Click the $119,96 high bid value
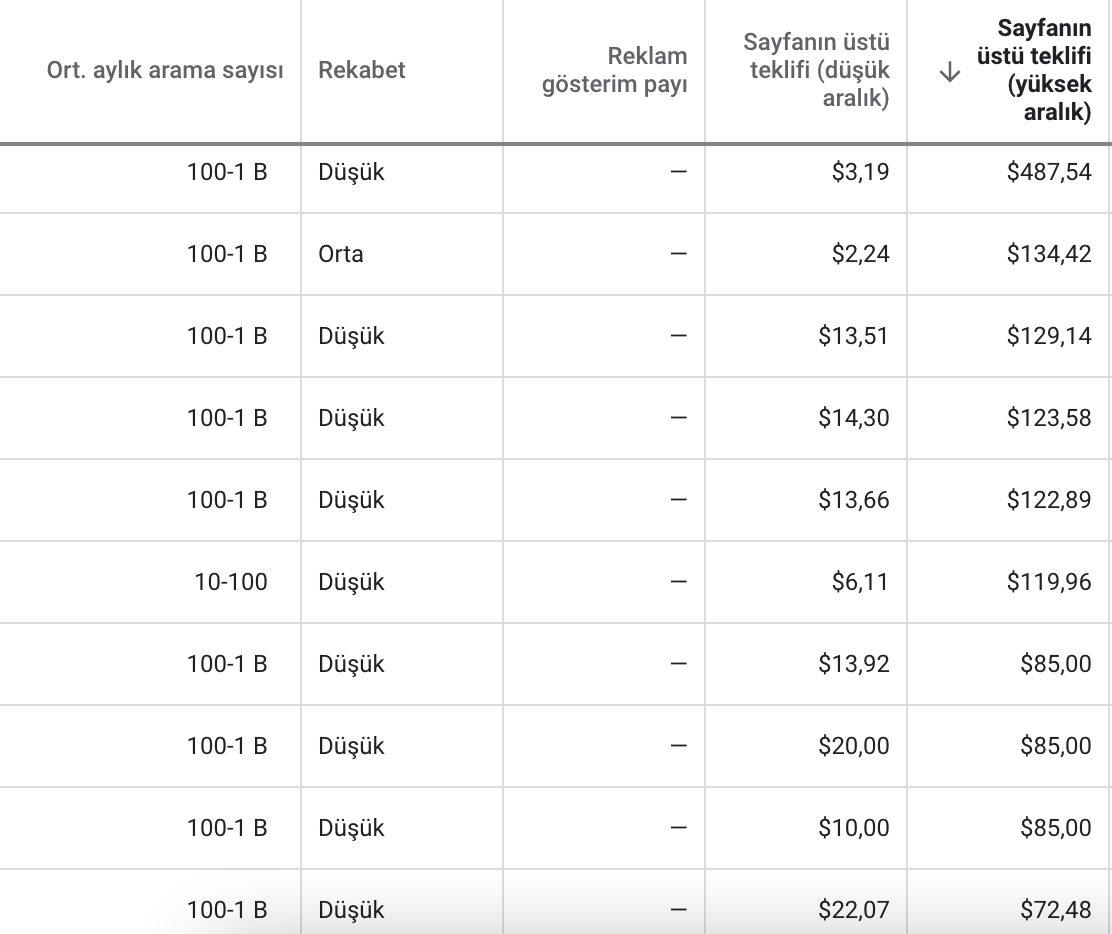The height and width of the screenshot is (934, 1112). click(x=1049, y=582)
